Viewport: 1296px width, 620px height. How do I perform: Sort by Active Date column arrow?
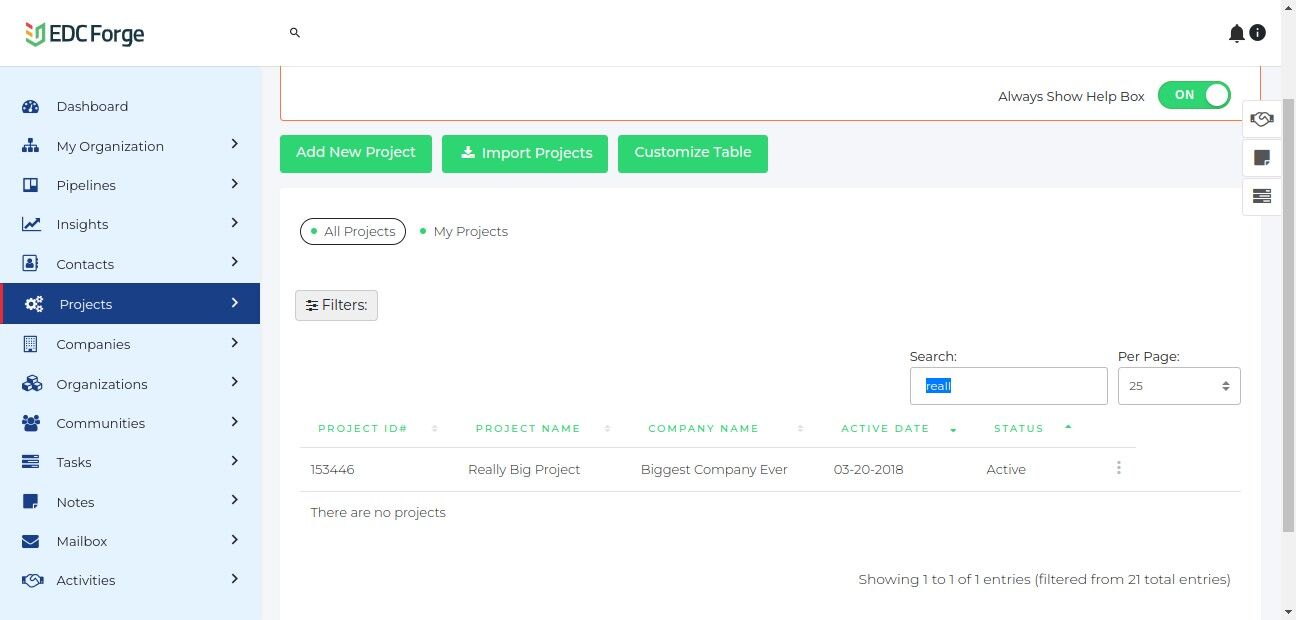pyautogui.click(x=953, y=430)
